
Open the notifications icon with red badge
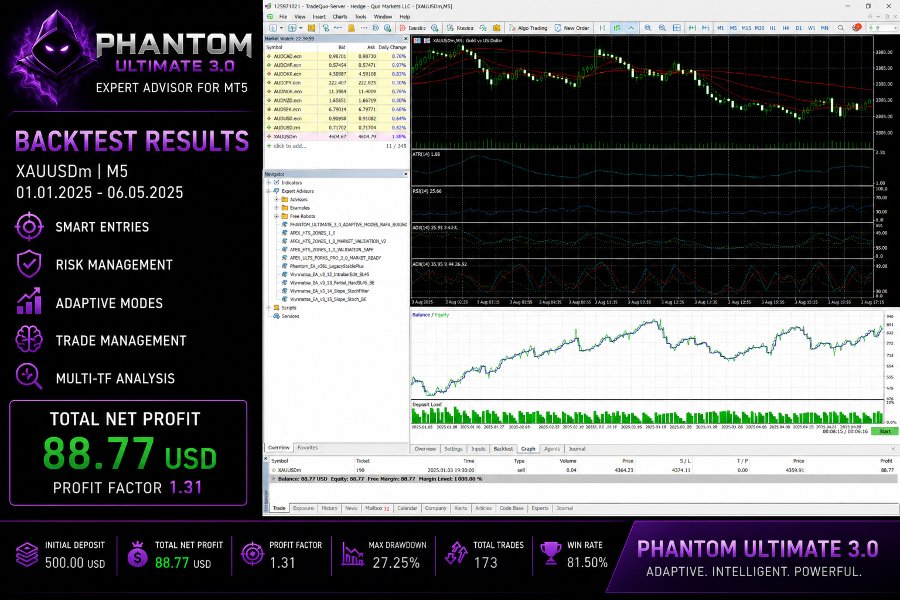857,28
